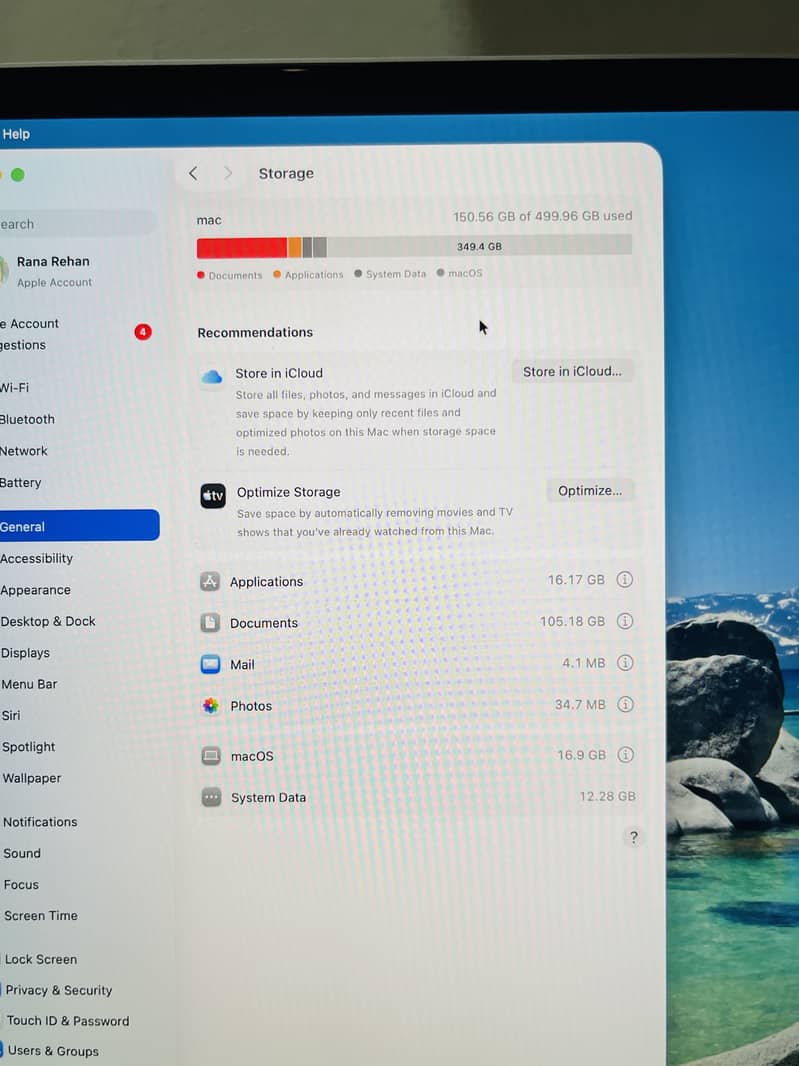799x1066 pixels.
Task: Click the 'mac' disk name
Action: click(x=209, y=220)
